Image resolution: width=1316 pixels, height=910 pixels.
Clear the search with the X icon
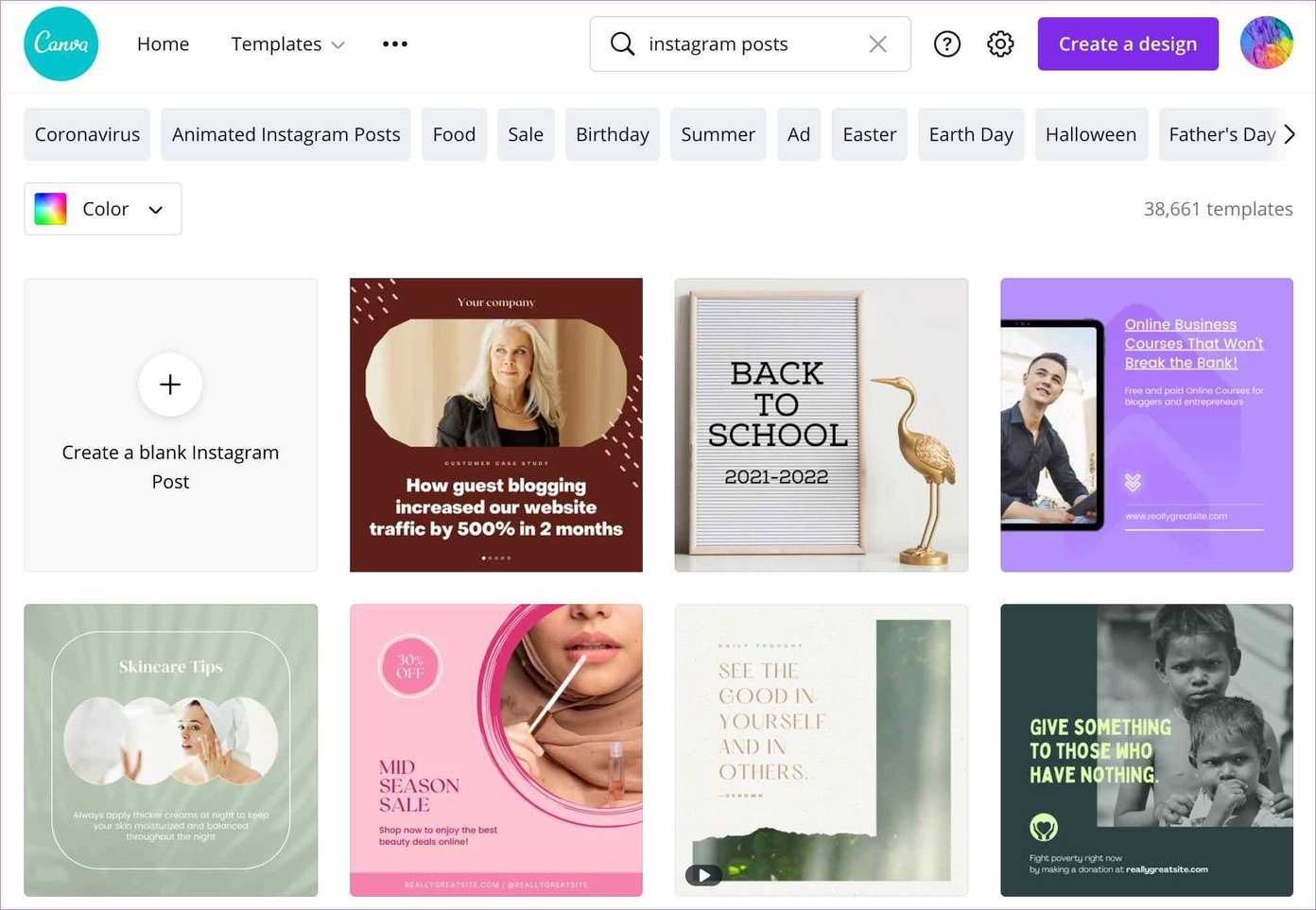[x=877, y=43]
